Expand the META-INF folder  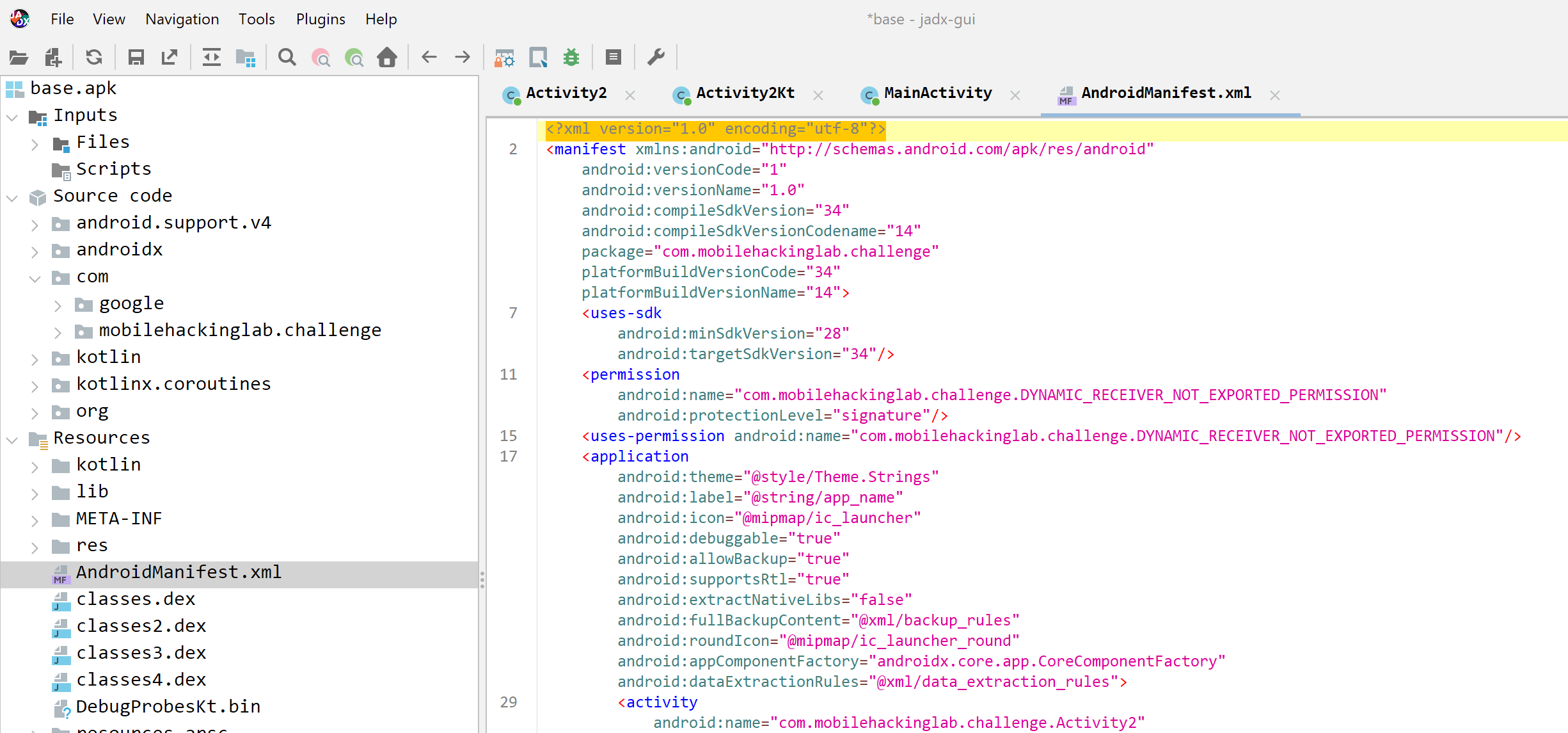[35, 520]
